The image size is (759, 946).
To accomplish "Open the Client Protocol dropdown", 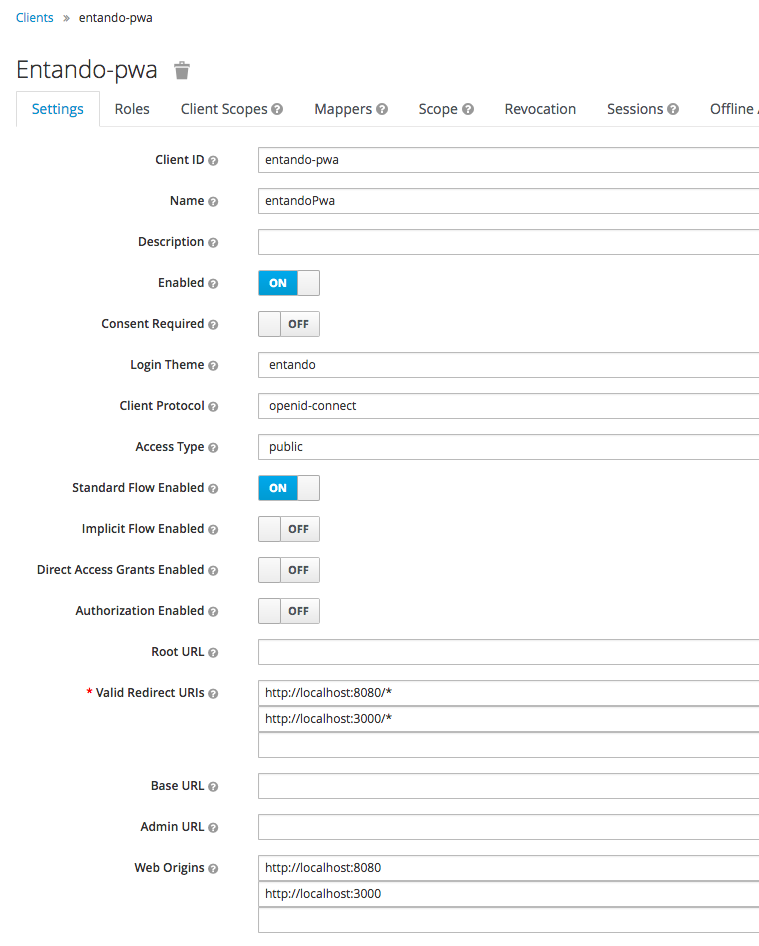I will coord(509,406).
